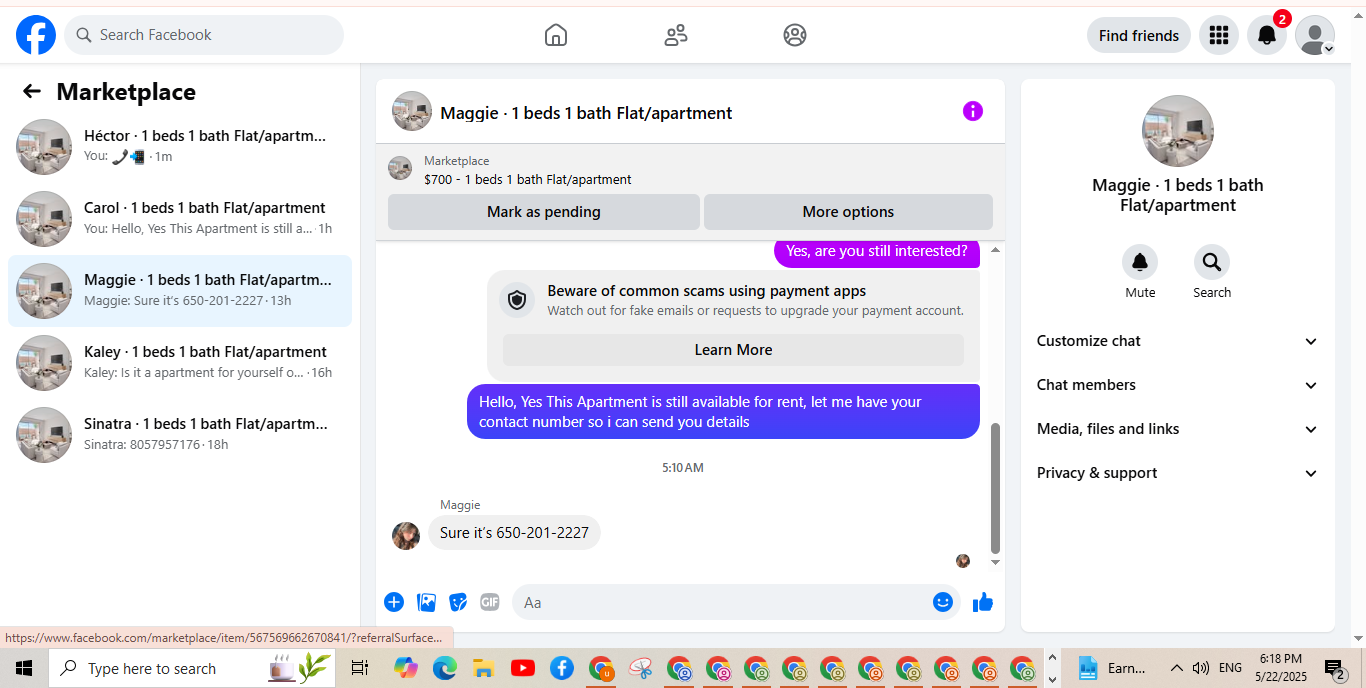Screen dimensions: 1366x688
Task: Search in conversation magnifier icon
Action: pyautogui.click(x=1212, y=262)
